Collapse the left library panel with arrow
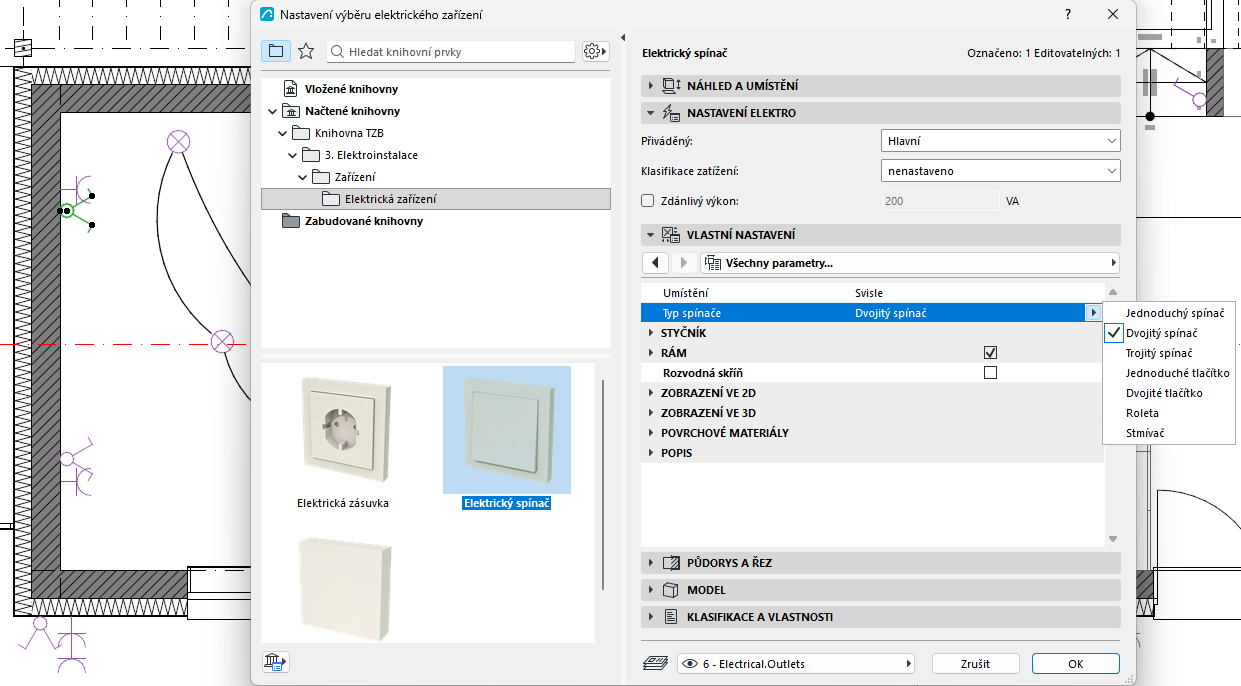This screenshot has height=686, width=1241. tap(625, 38)
